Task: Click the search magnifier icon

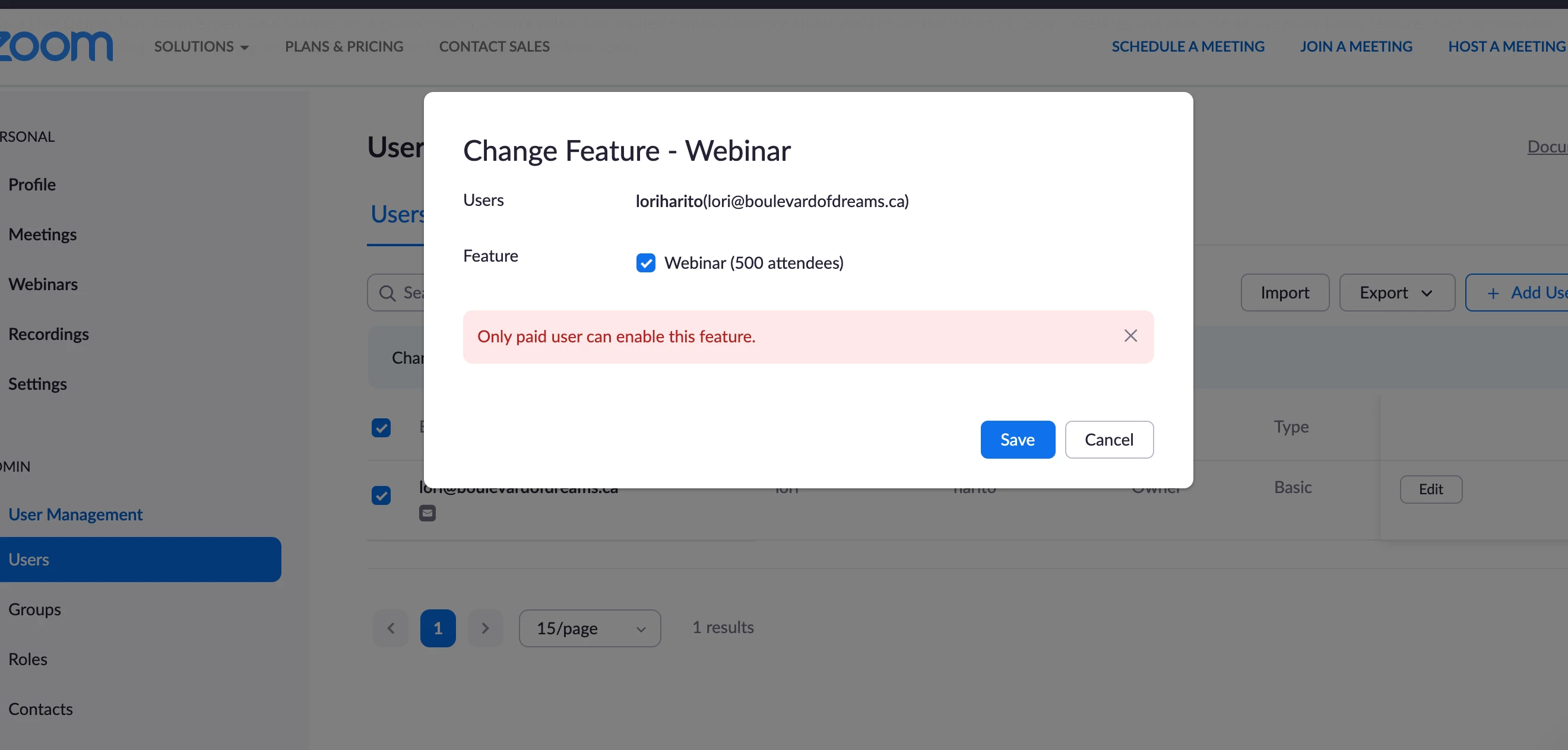Action: (x=387, y=293)
